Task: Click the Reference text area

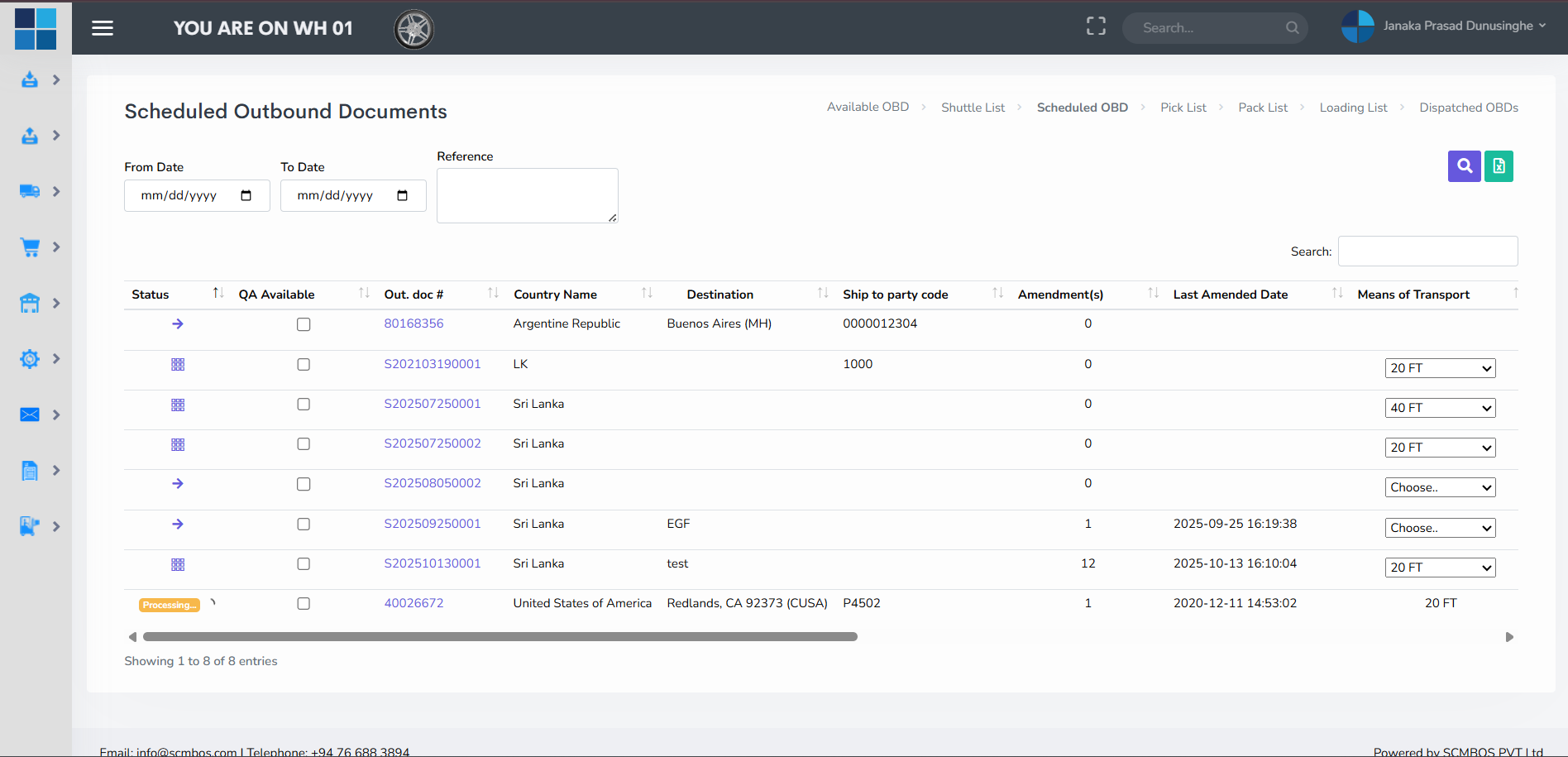Action: coord(527,195)
